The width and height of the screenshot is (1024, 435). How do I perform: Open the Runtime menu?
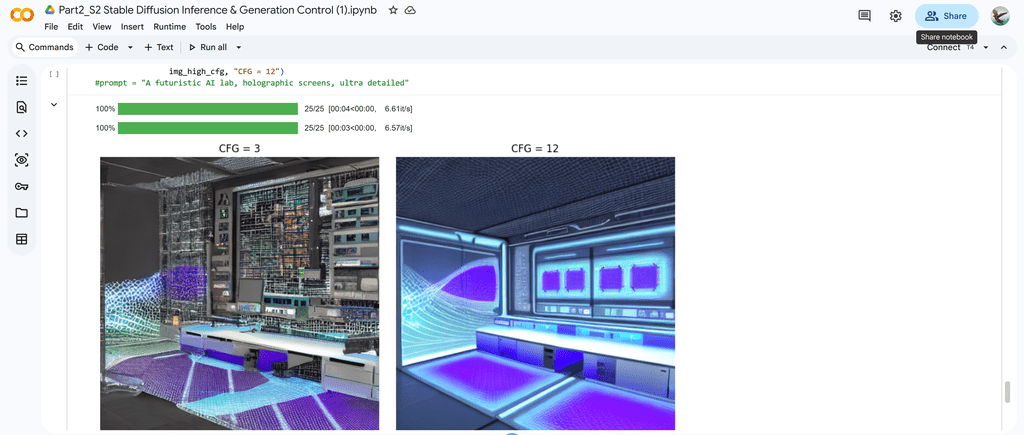[x=169, y=27]
